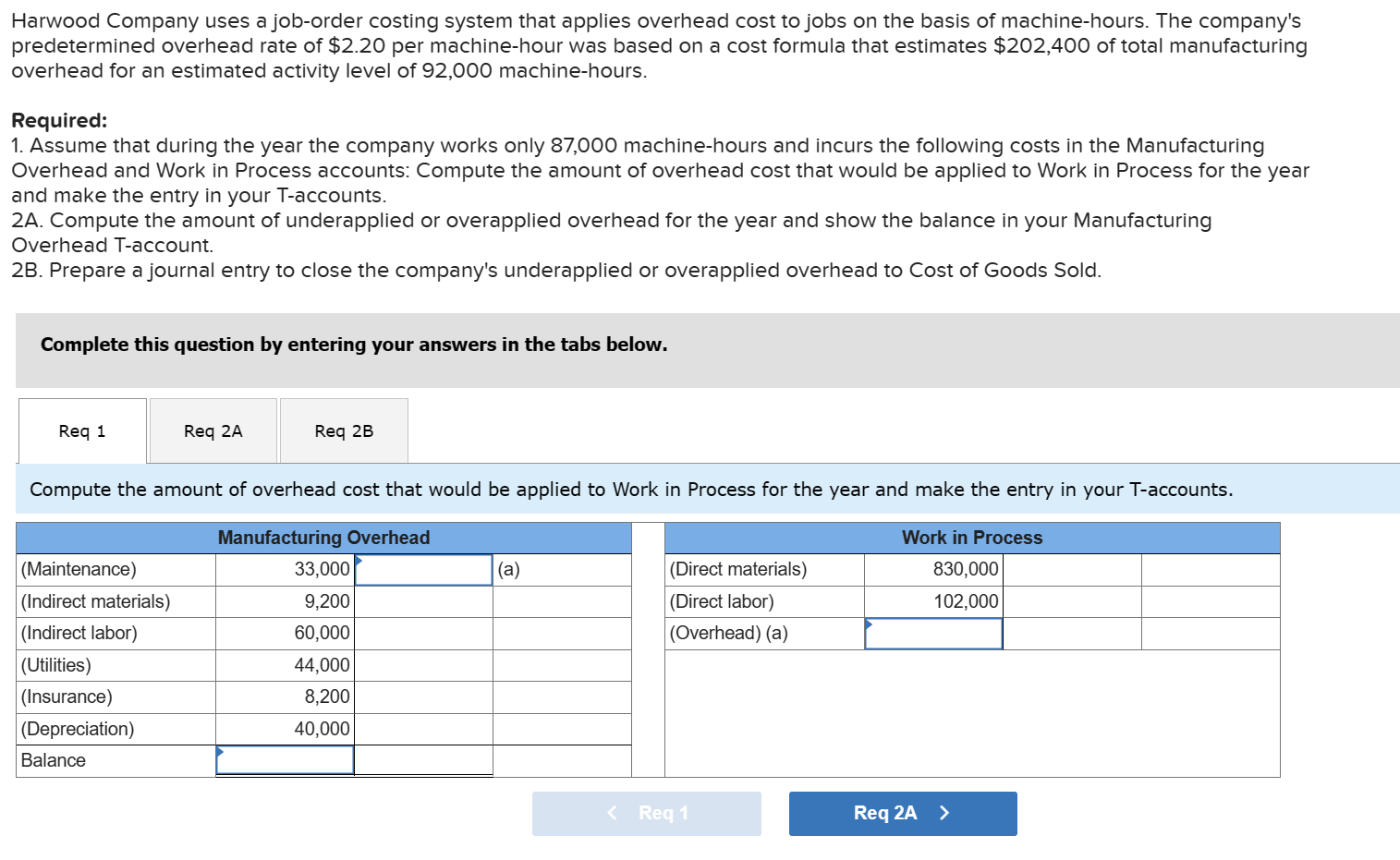1400x860 pixels.
Task: Click the Overhead (a) input in Work in Process
Action: click(x=932, y=633)
